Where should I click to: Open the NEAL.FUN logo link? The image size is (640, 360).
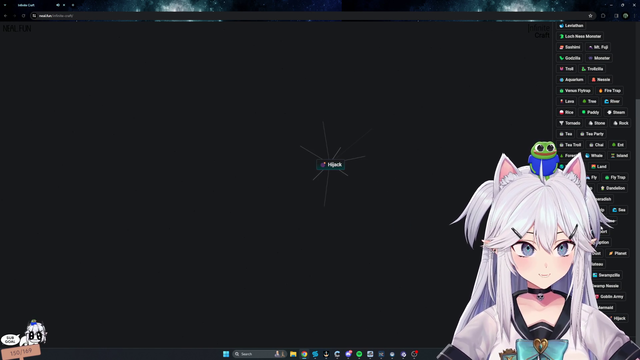[x=17, y=29]
